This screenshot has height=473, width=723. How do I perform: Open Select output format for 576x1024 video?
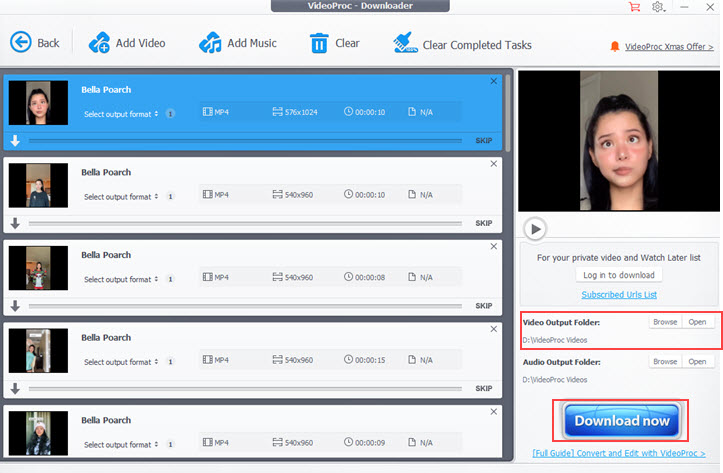121,114
